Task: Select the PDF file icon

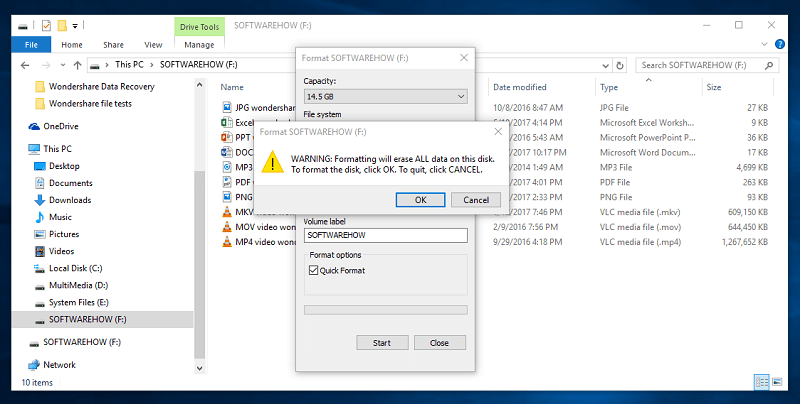Action: [x=227, y=182]
